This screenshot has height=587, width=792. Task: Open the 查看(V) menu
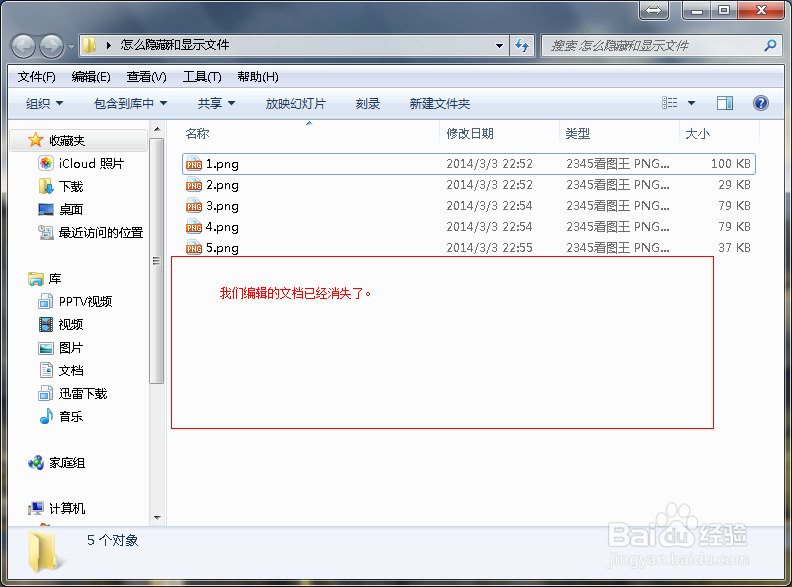pos(146,77)
